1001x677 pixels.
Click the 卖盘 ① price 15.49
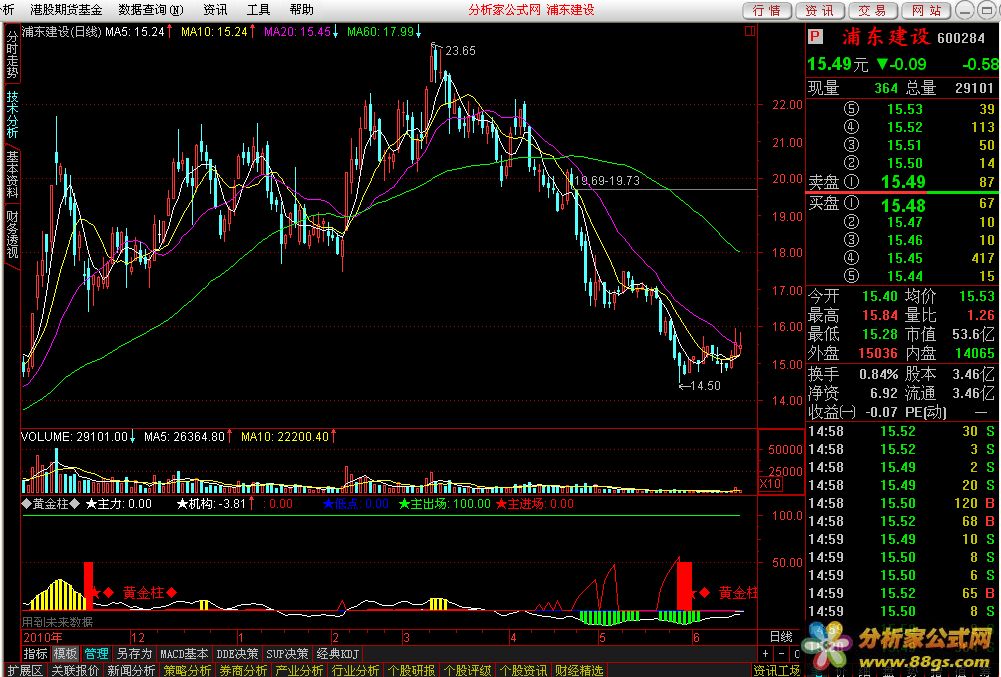click(x=903, y=182)
